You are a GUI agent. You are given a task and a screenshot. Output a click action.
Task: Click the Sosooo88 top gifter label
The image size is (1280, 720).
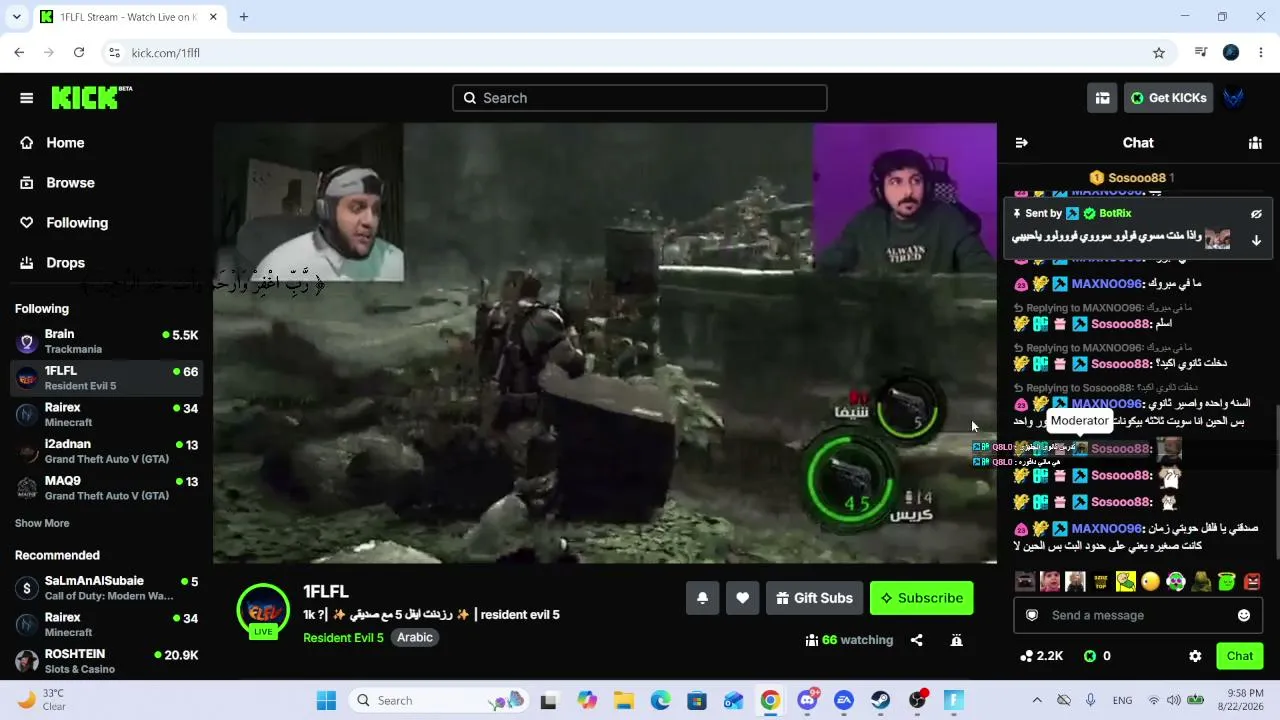pos(1132,178)
